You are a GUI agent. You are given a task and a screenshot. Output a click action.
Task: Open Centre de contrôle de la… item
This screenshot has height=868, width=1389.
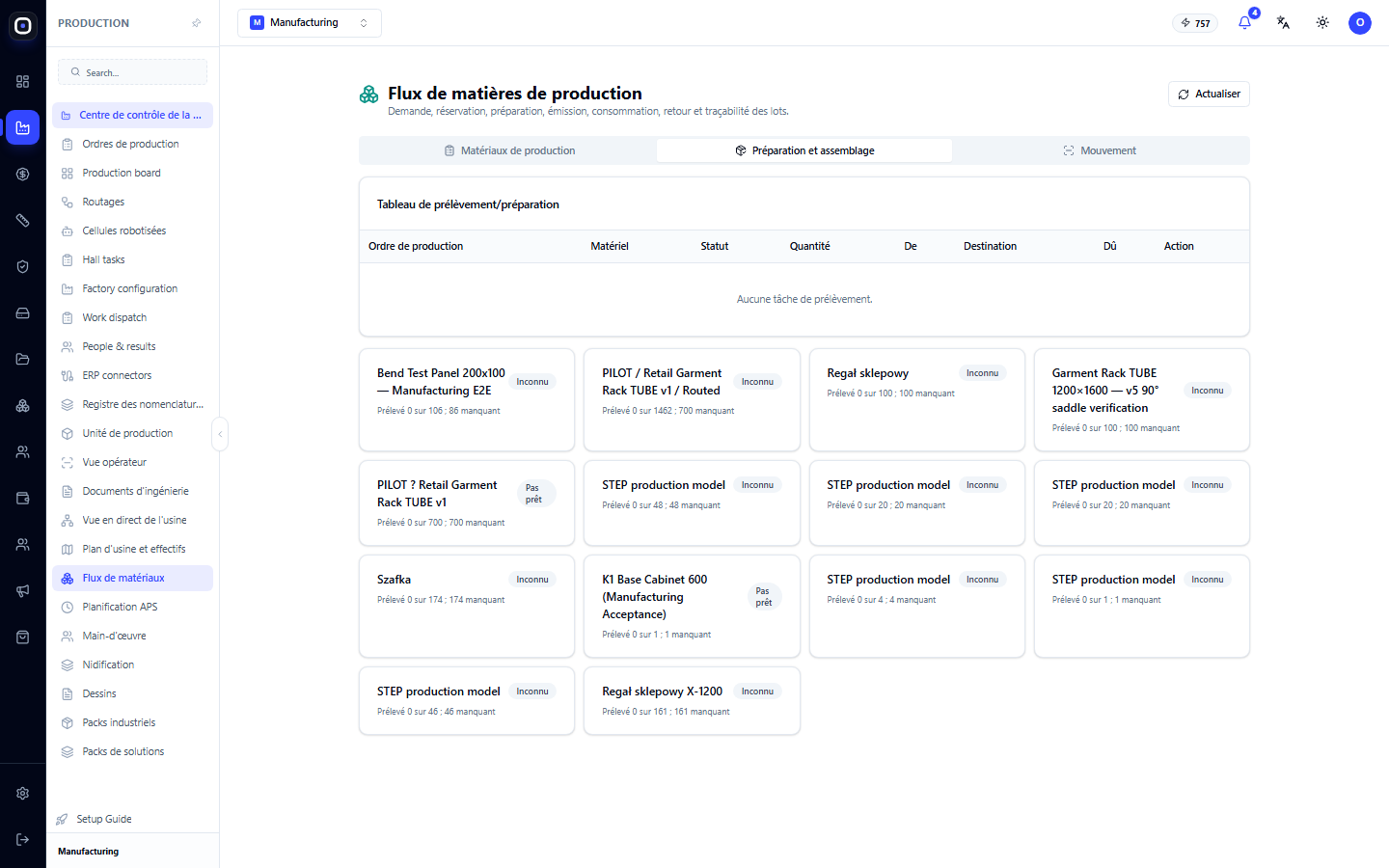[x=132, y=115]
